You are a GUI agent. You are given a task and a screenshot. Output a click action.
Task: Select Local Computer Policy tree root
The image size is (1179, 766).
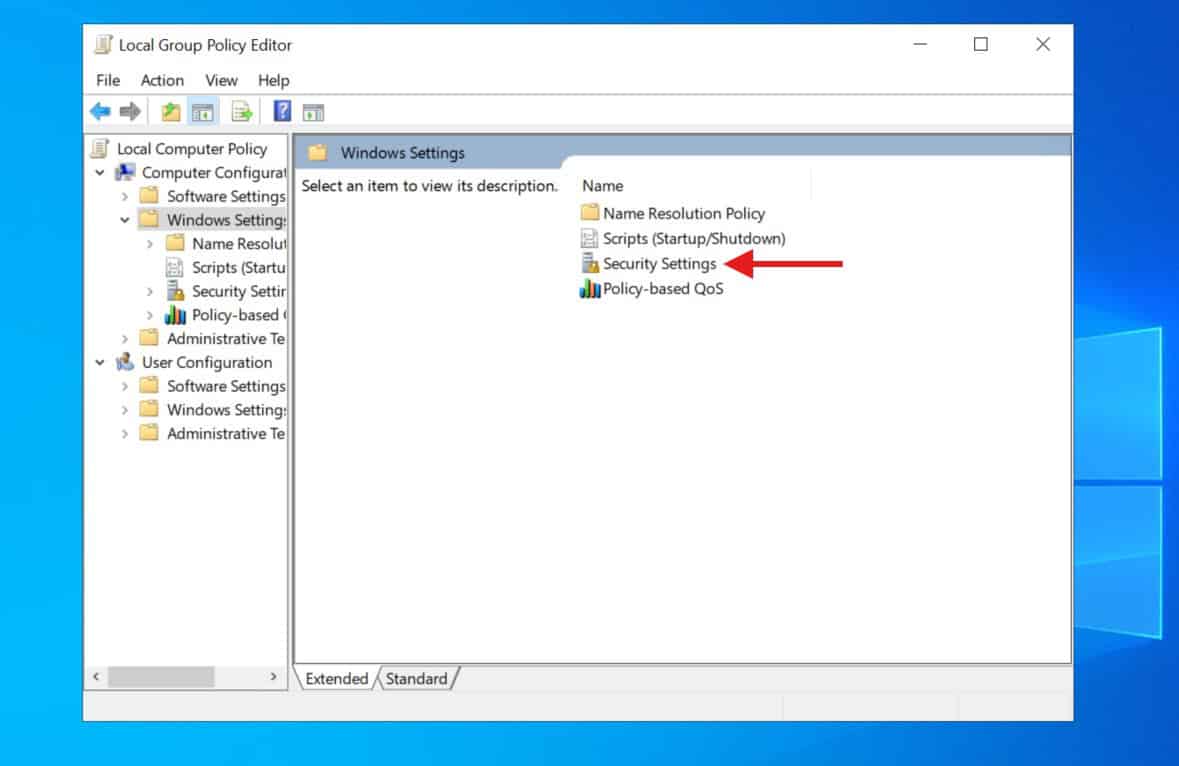(x=192, y=149)
